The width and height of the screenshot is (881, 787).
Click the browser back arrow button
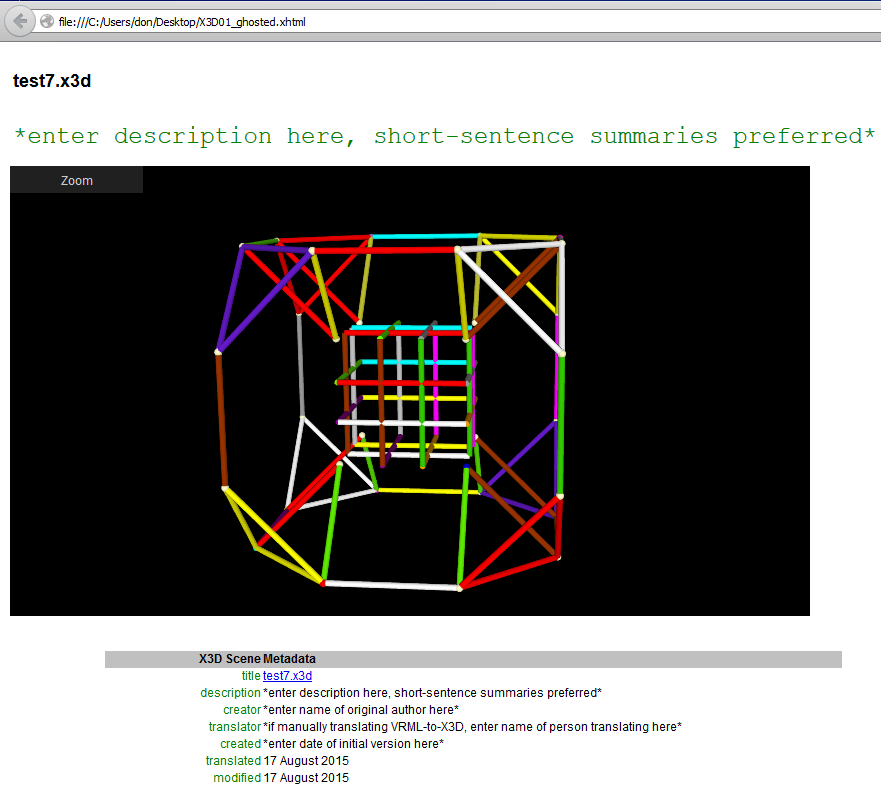pos(20,21)
